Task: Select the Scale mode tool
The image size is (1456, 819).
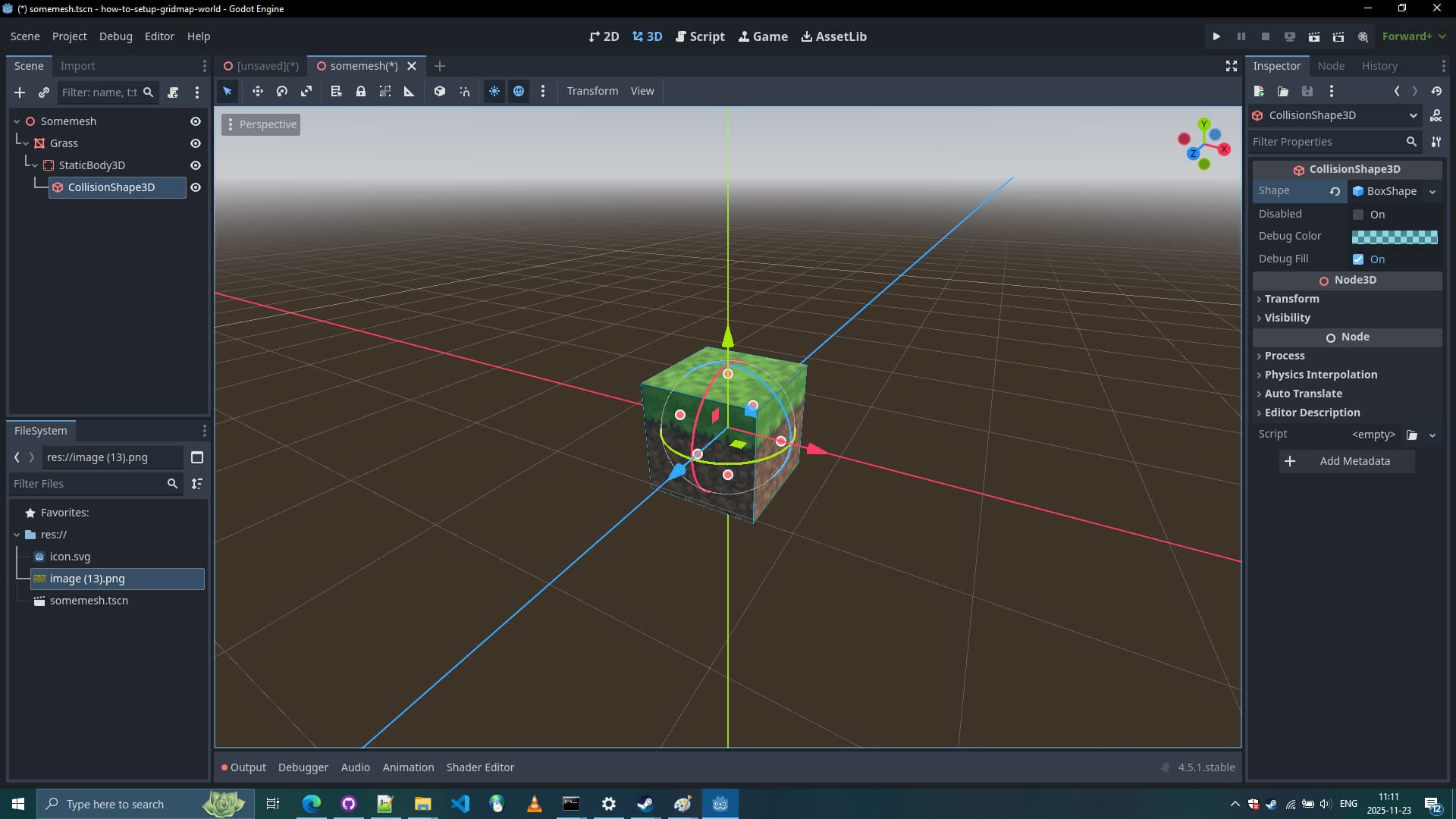Action: 306,91
